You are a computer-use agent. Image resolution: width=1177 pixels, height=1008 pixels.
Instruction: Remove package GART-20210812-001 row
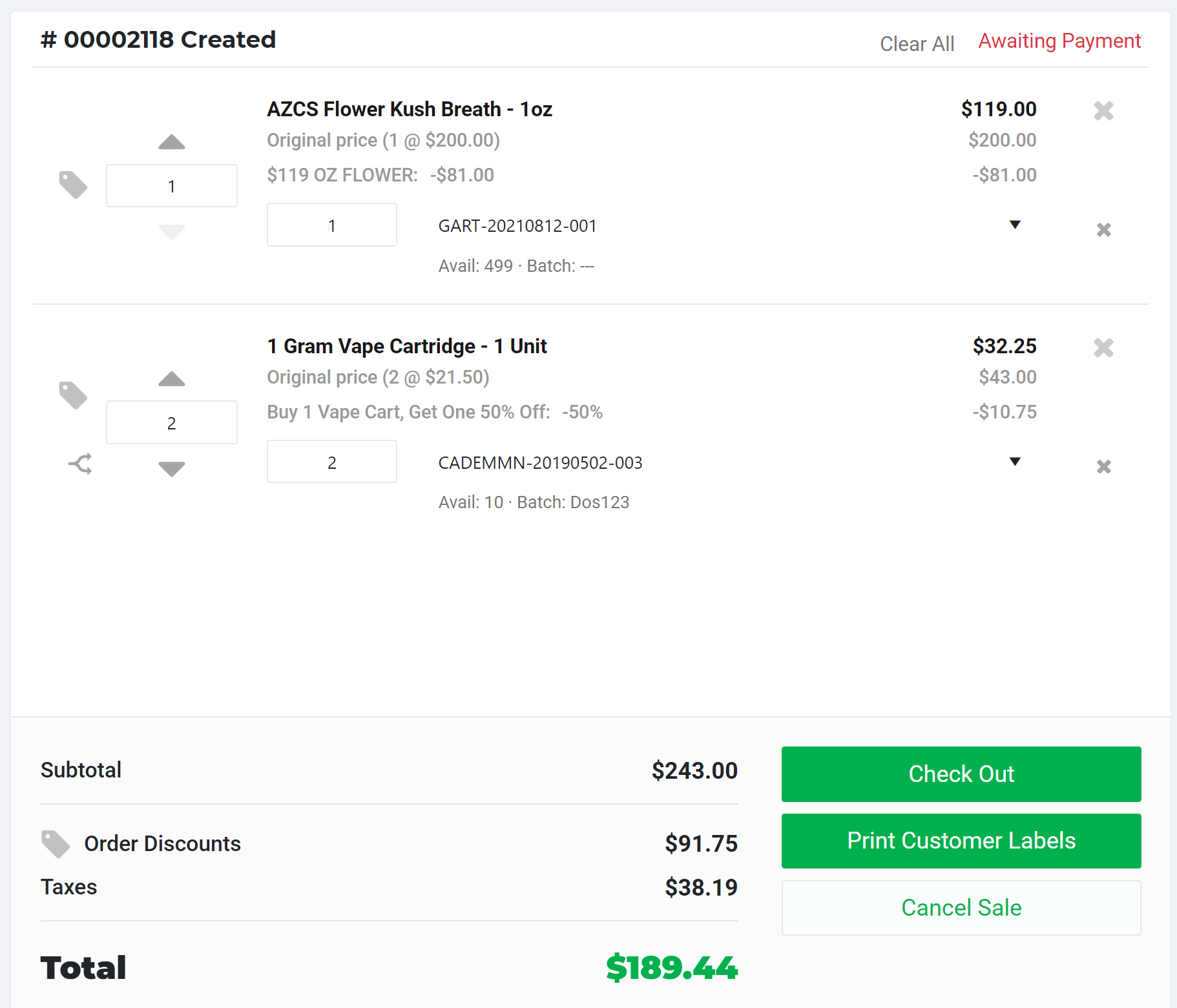click(1103, 230)
